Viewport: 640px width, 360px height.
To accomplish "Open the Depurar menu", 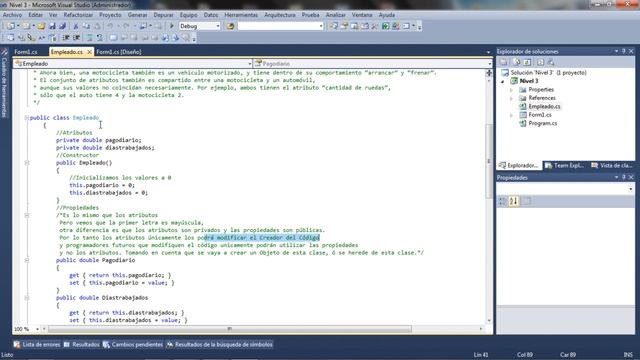I will (163, 15).
